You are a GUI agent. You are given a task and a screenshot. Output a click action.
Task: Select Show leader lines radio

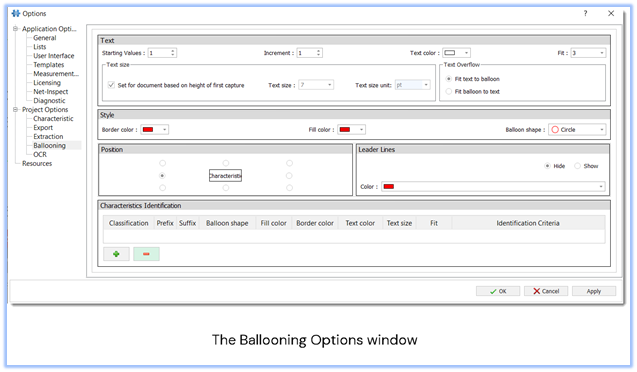point(577,166)
